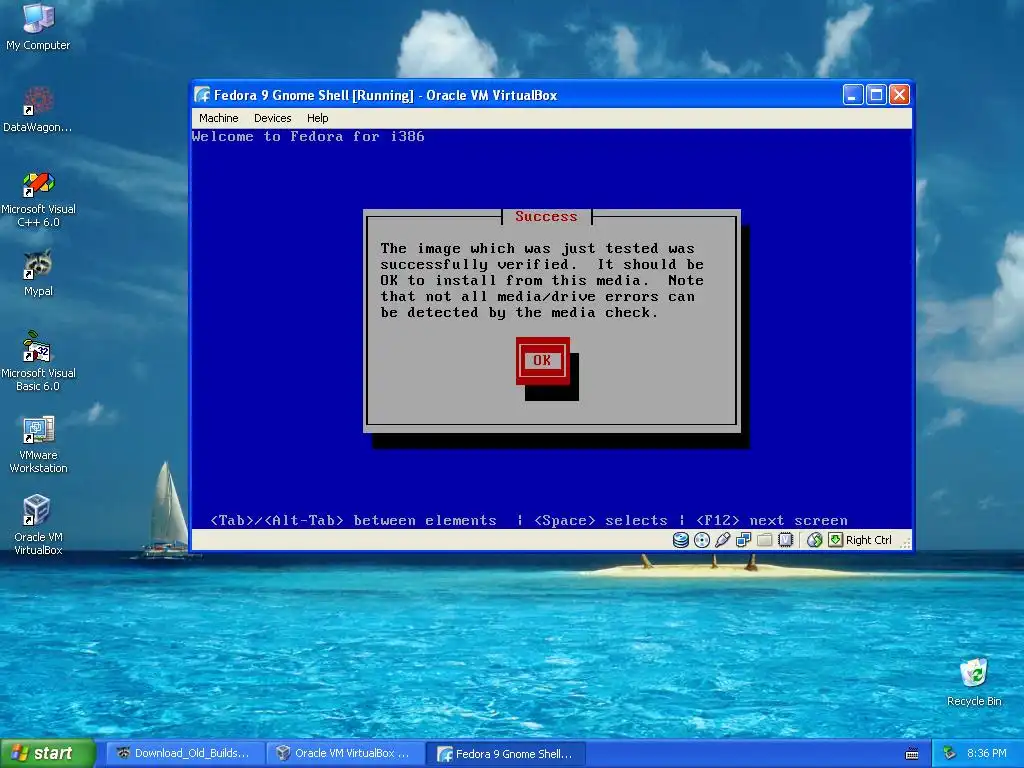This screenshot has width=1024, height=768.
Task: Switch to Oracle VM VirtualBox taskbar window
Action: tap(344, 754)
